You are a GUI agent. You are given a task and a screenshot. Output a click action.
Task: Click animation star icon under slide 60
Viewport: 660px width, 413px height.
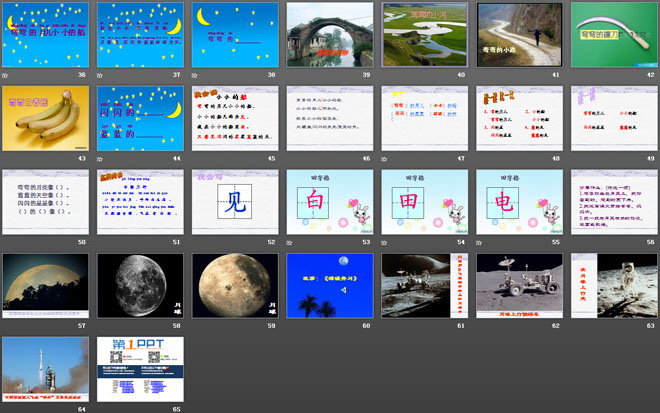point(291,326)
